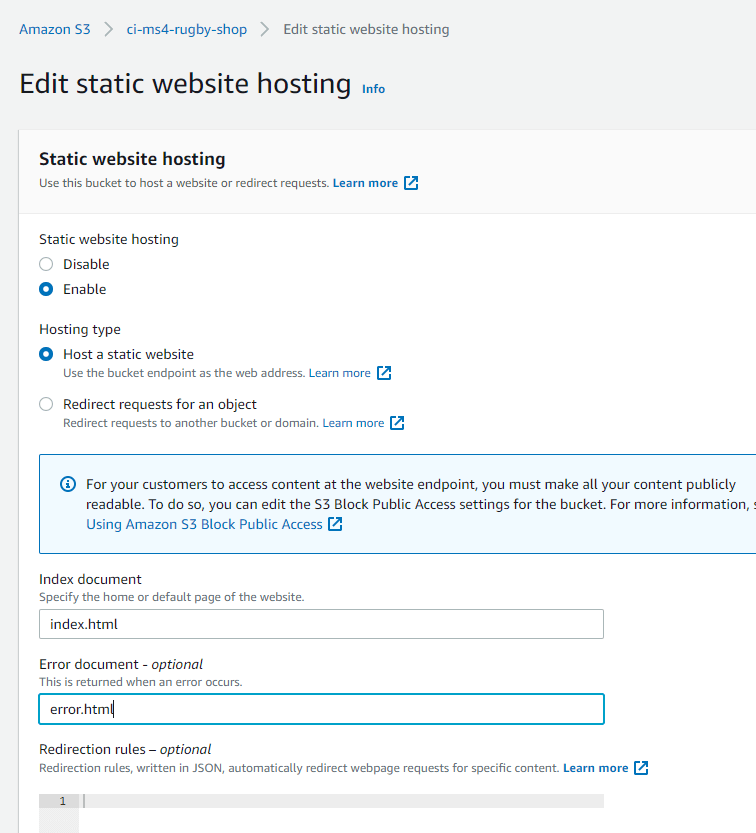Click 'Redirection rules – optional' label
Screen dimensions: 756x833
(125, 749)
